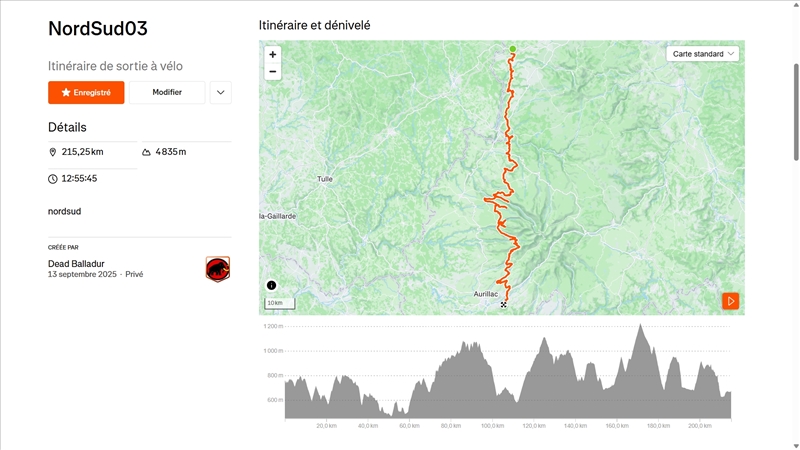Click the elevation gain mountain icon
Image resolution: width=800 pixels, height=450 pixels.
click(x=147, y=152)
